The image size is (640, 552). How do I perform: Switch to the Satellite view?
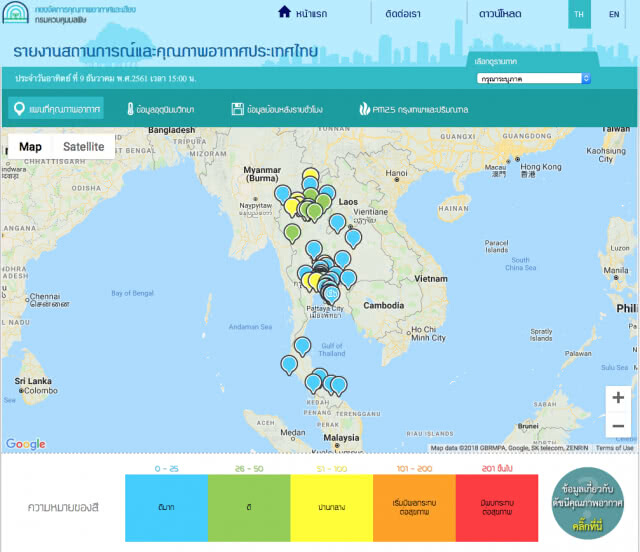[x=84, y=147]
